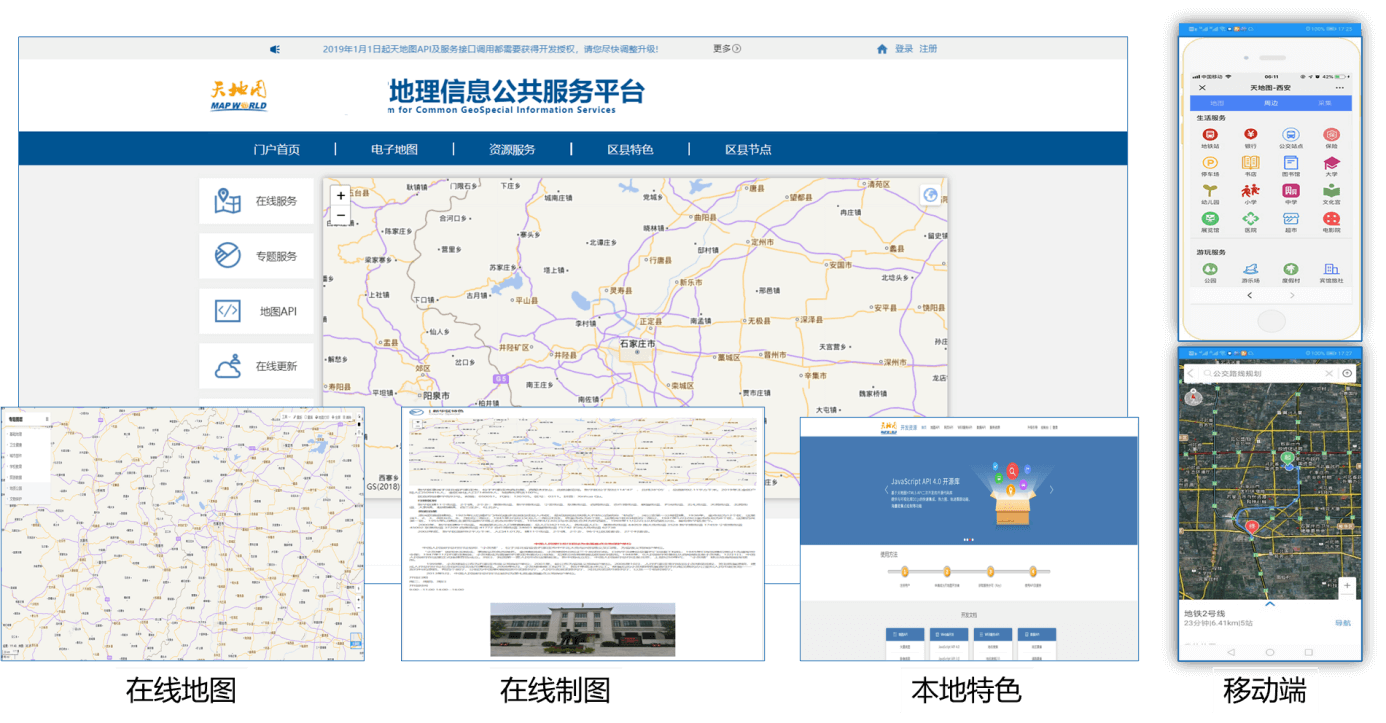Open the three-dots menu in phone header
The height and width of the screenshot is (723, 1386).
[1339, 88]
